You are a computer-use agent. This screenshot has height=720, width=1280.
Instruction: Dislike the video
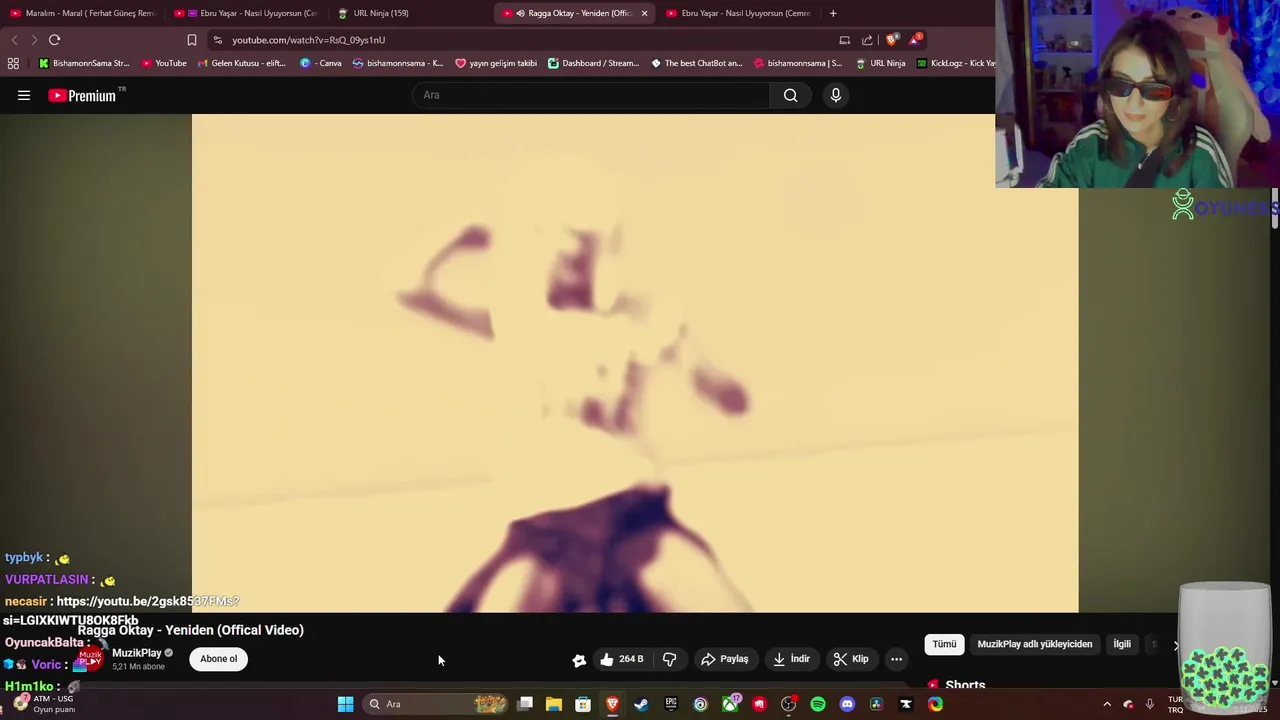click(x=669, y=659)
